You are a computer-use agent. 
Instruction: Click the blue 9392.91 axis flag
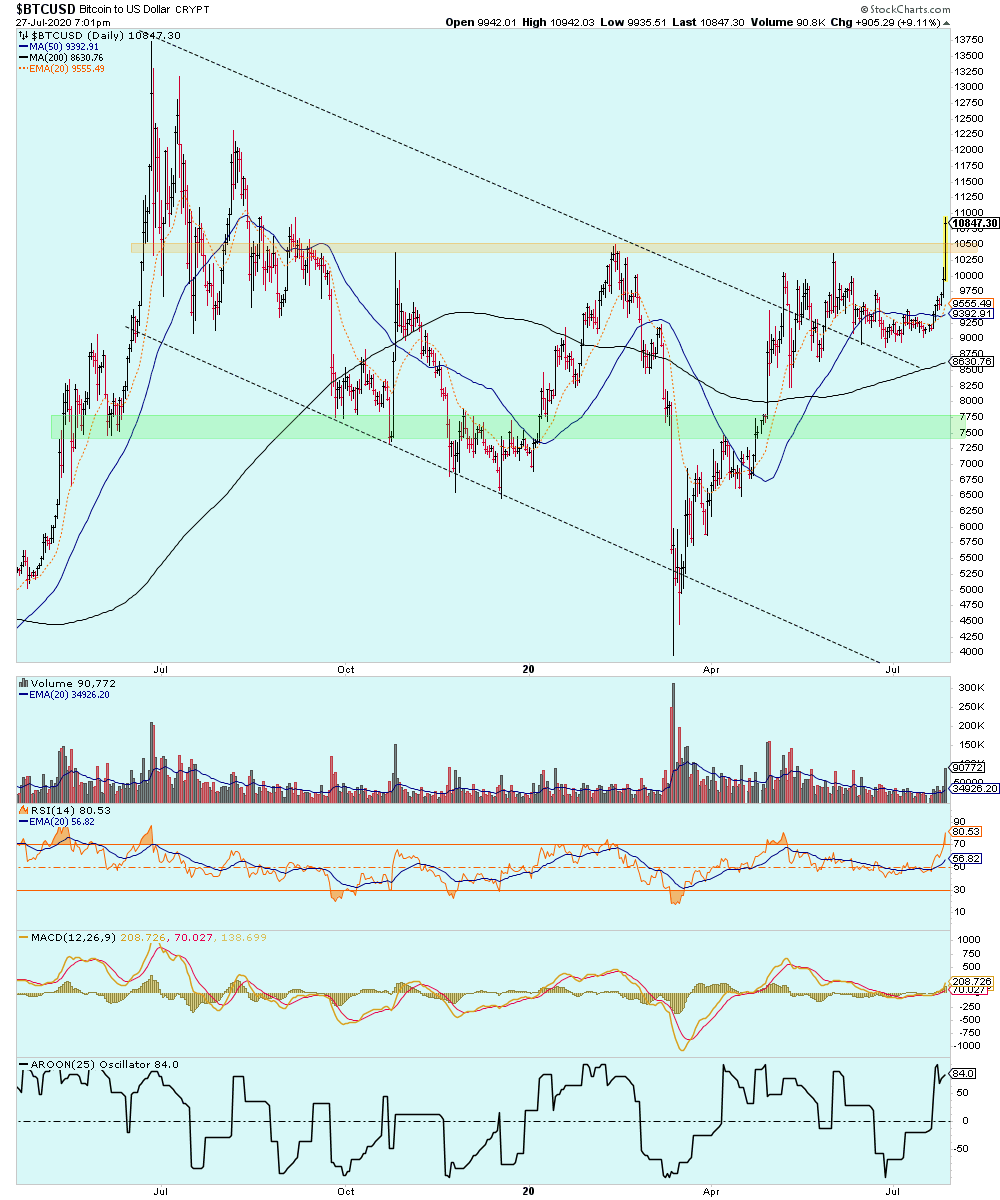coord(972,313)
